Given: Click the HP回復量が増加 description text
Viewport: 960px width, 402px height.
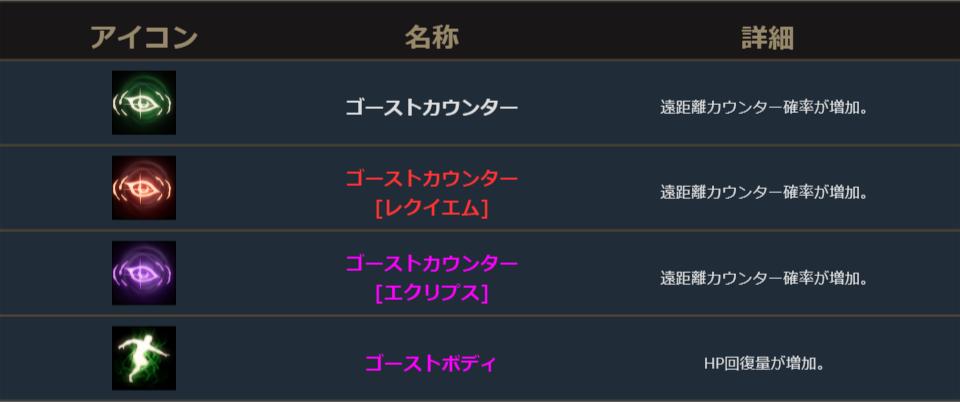Looking at the screenshot, I should (763, 362).
